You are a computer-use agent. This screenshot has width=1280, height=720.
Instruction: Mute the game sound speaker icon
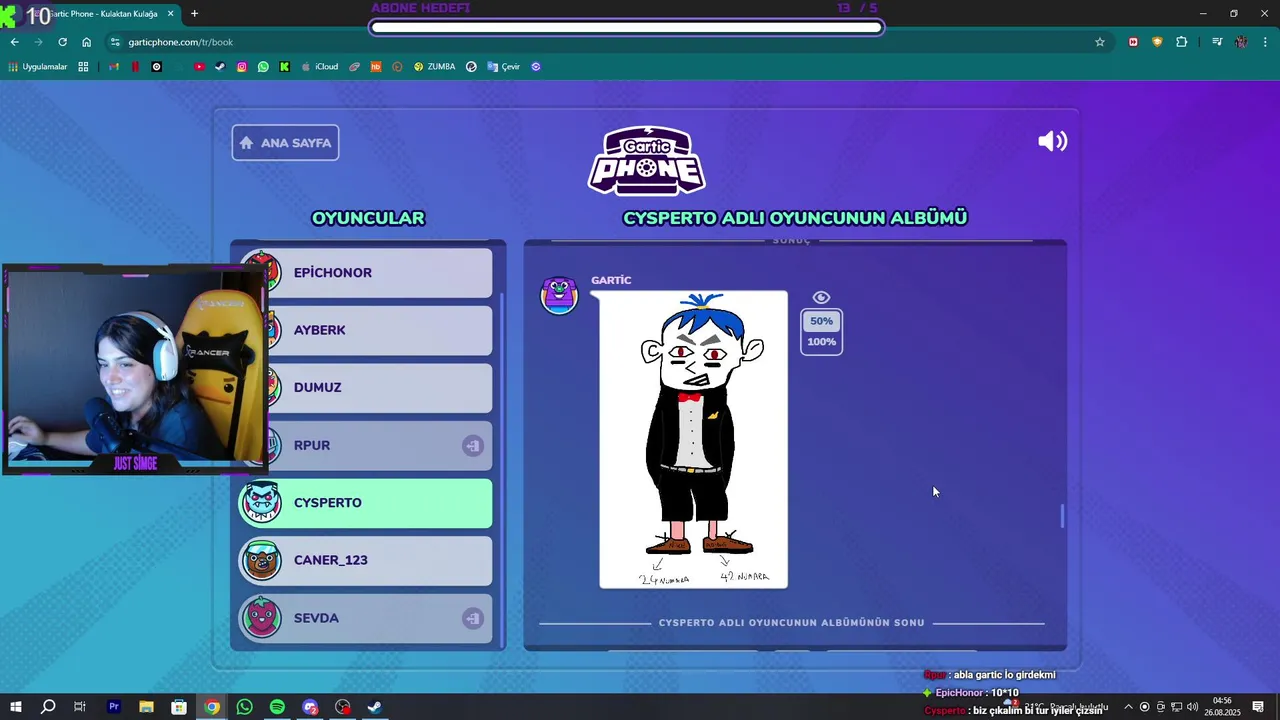pyautogui.click(x=1052, y=142)
